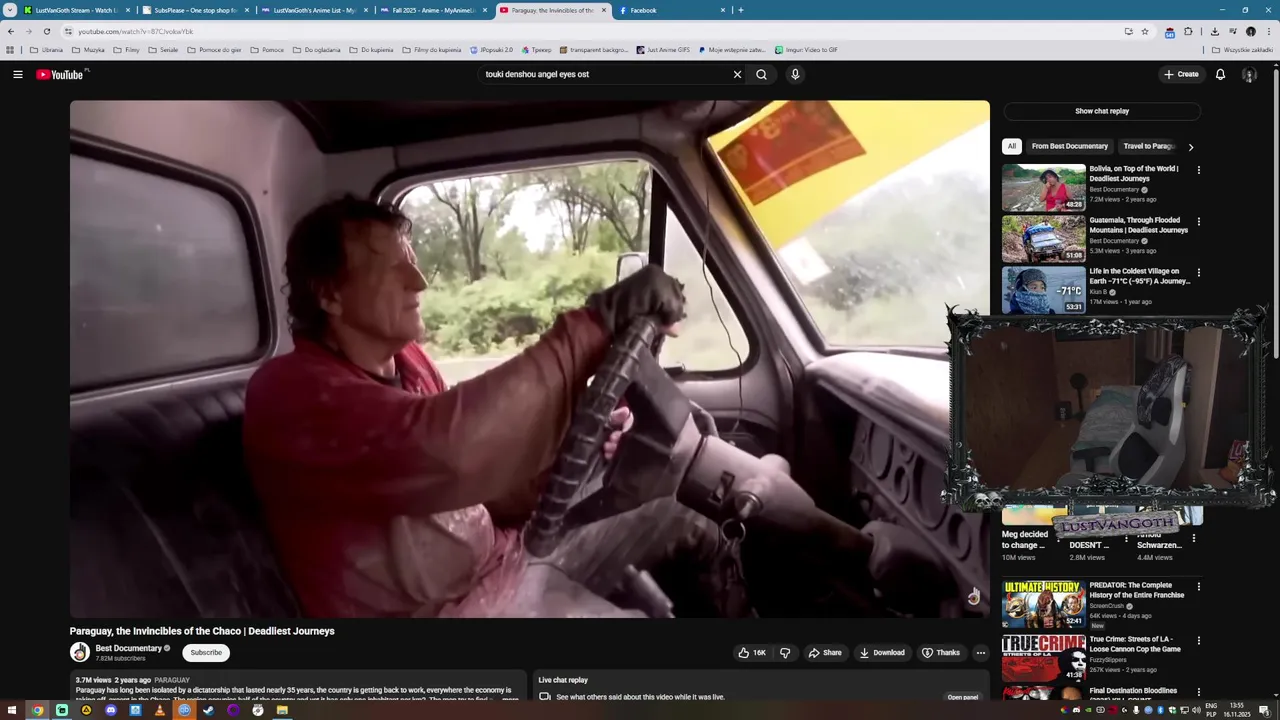Open Just Anime GIFS bookmark
1280x720 pixels.
coord(662,50)
